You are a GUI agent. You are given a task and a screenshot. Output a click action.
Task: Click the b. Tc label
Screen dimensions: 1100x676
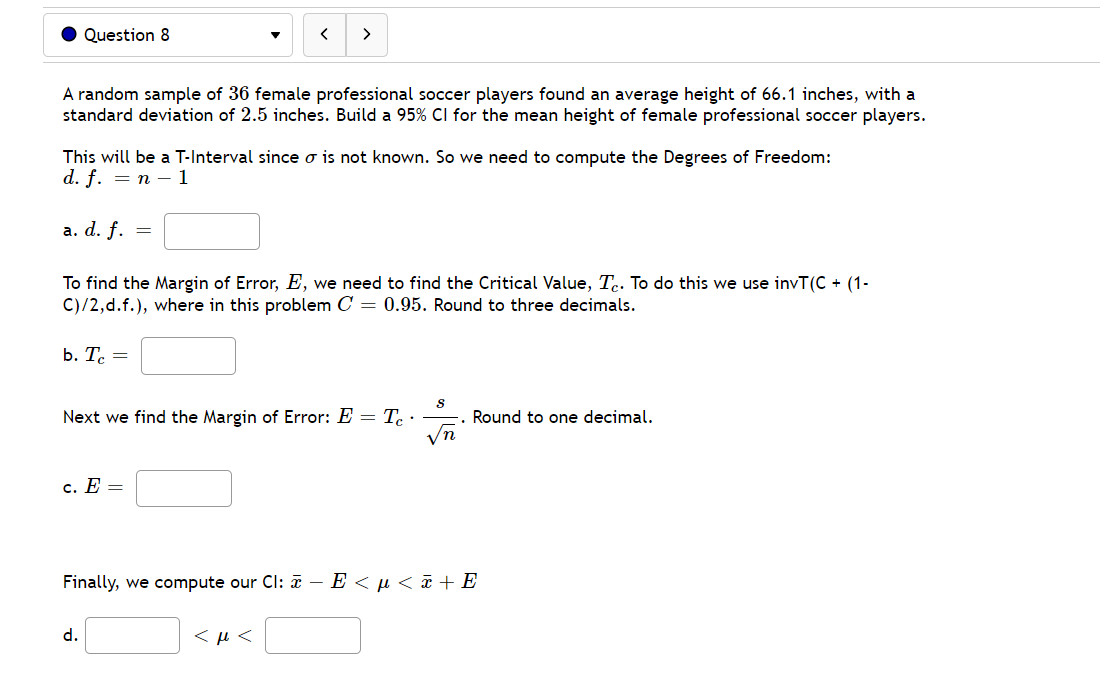pyautogui.click(x=89, y=355)
